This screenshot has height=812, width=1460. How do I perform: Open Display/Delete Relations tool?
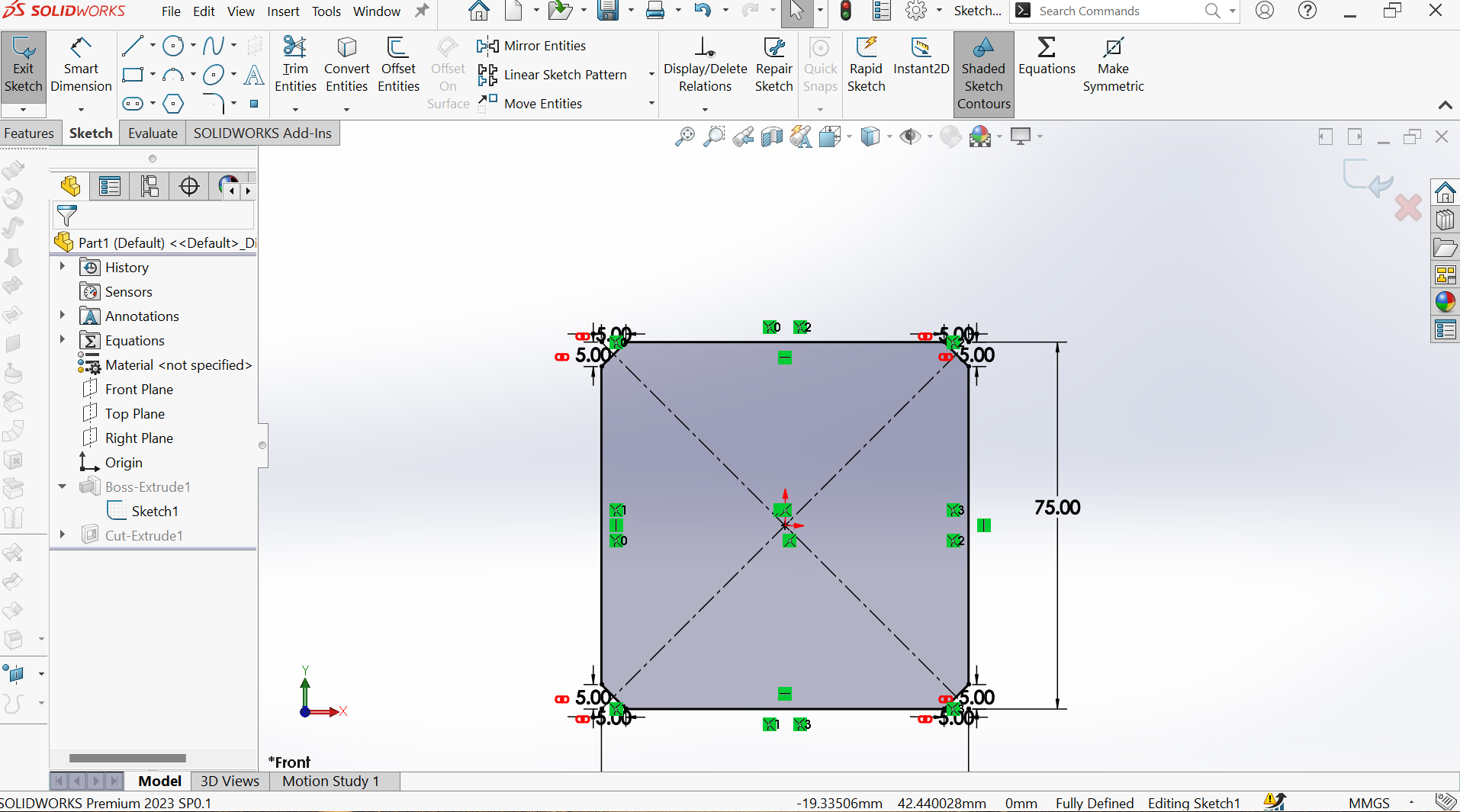coord(705,66)
